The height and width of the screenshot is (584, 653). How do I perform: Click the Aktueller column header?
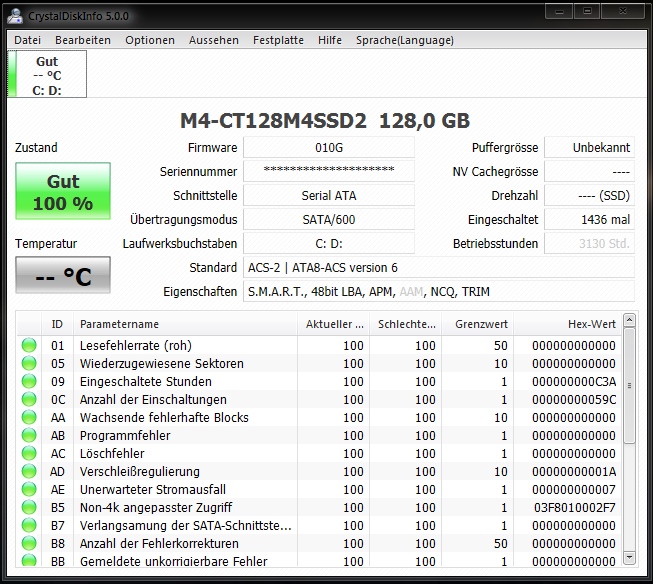click(x=334, y=324)
